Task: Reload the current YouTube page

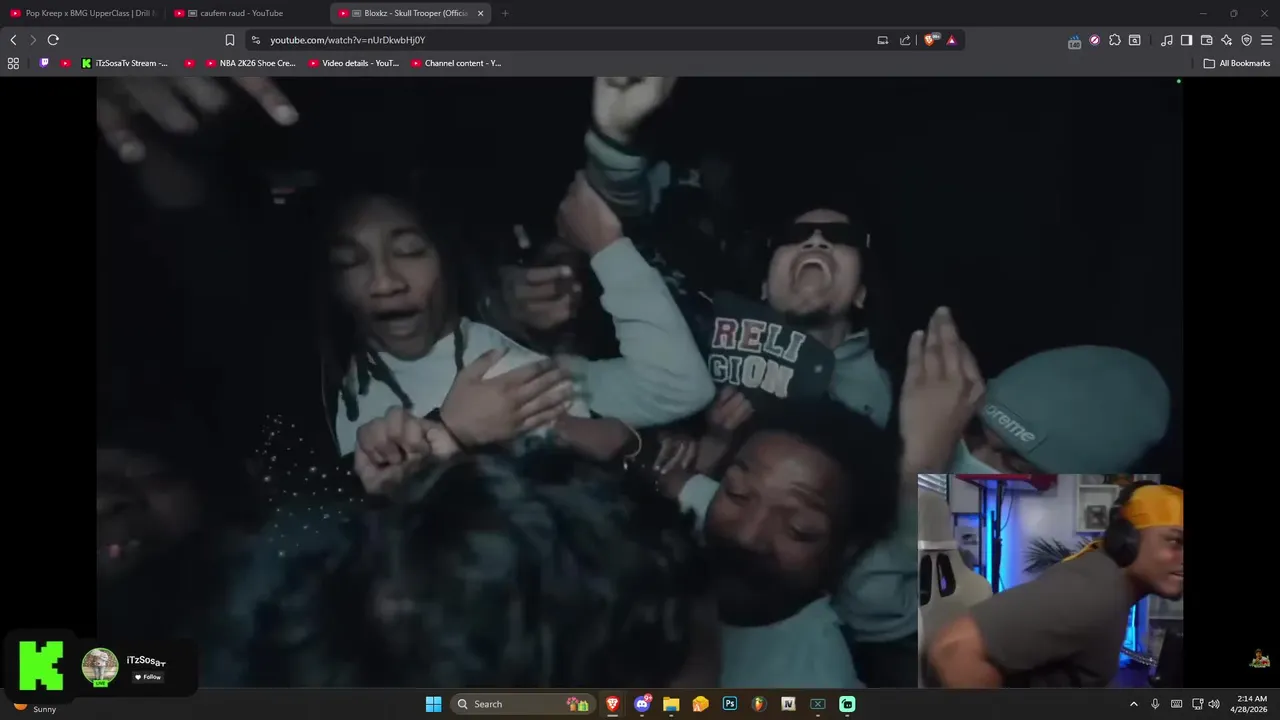Action: (x=53, y=40)
